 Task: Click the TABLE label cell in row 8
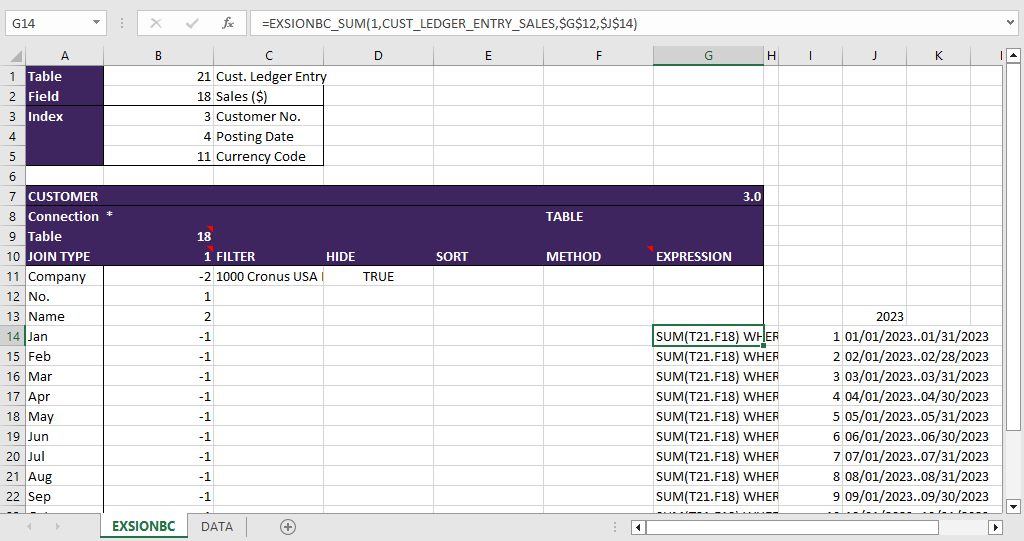(x=598, y=216)
